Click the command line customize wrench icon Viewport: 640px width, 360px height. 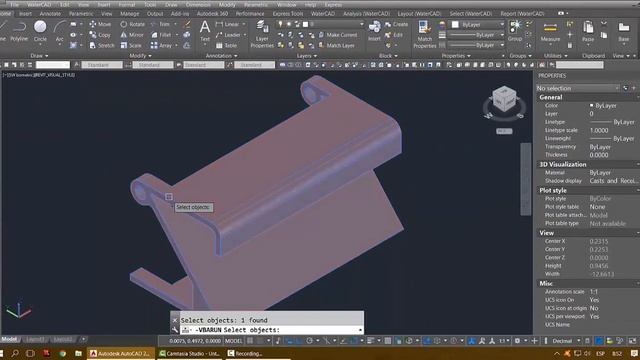pos(175,330)
